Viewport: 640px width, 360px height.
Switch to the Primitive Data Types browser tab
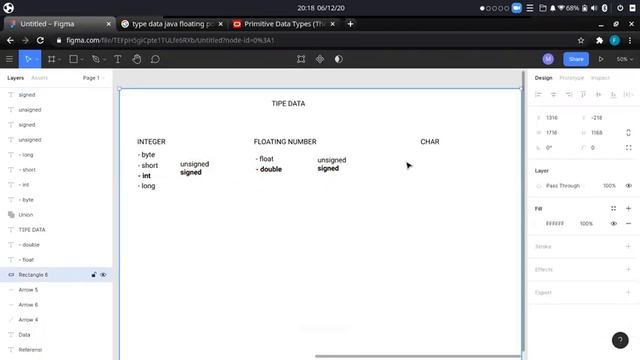point(284,24)
